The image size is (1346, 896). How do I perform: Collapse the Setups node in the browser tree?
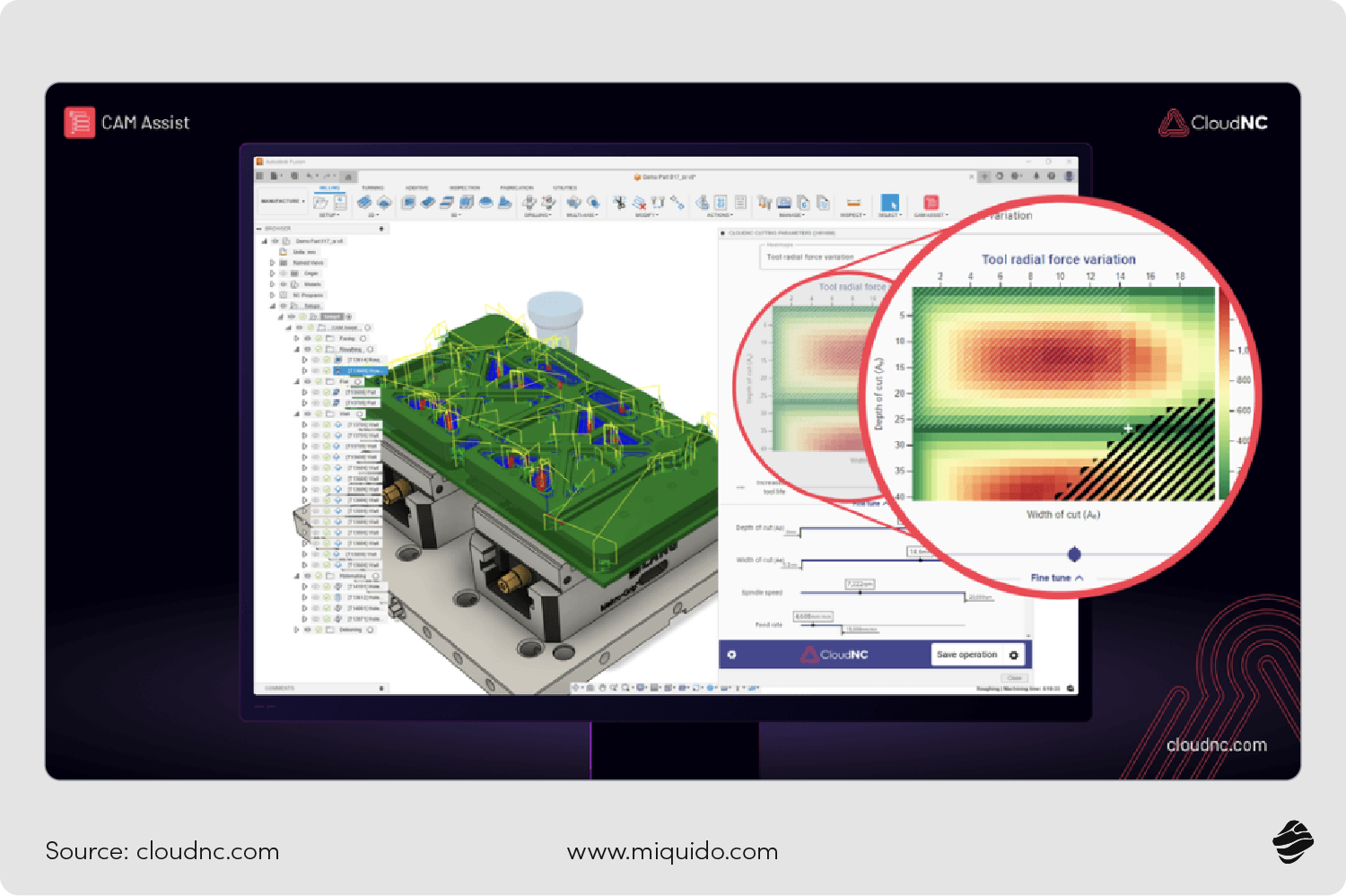tap(272, 307)
